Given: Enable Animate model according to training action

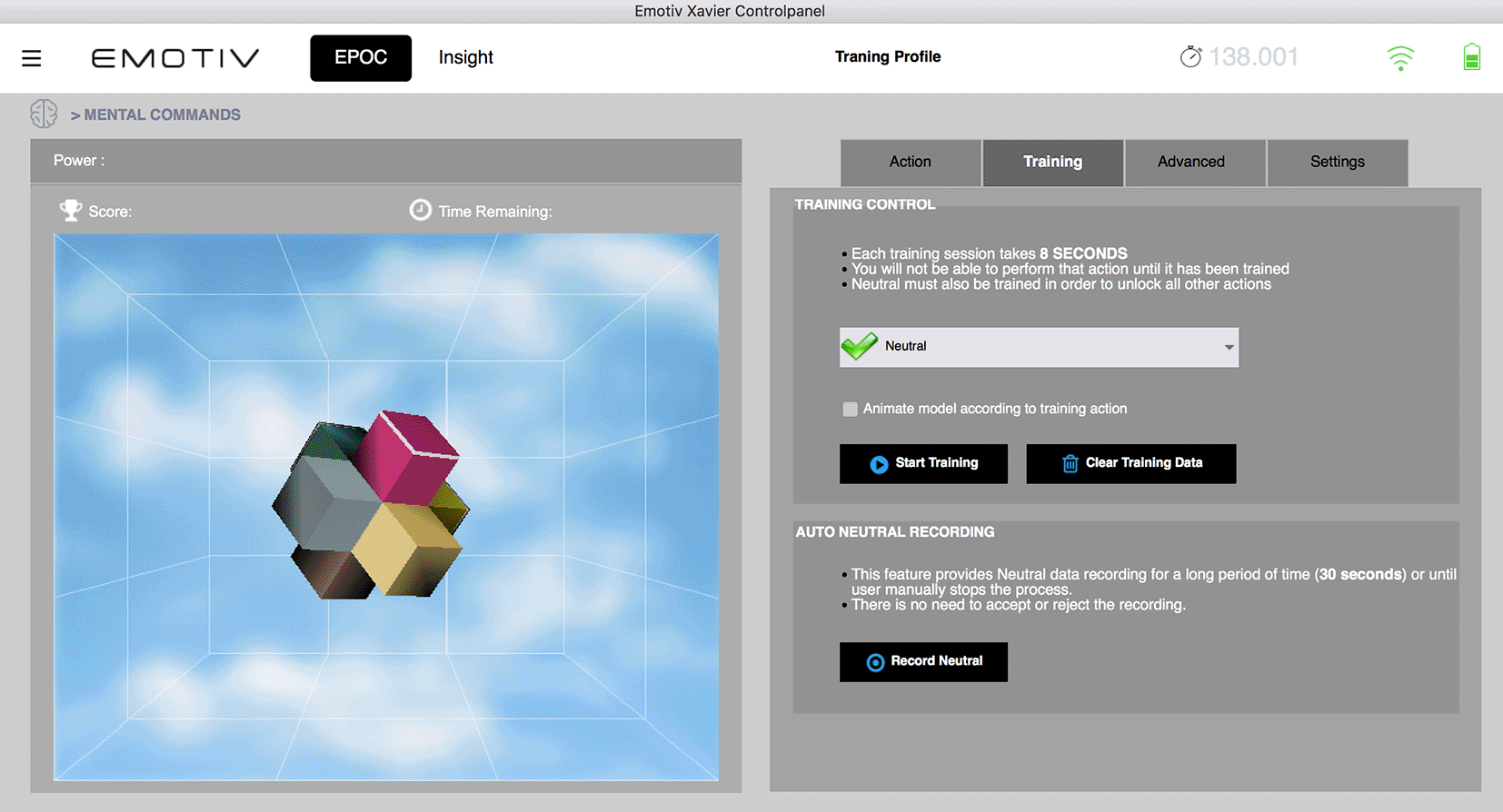Looking at the screenshot, I should point(851,410).
